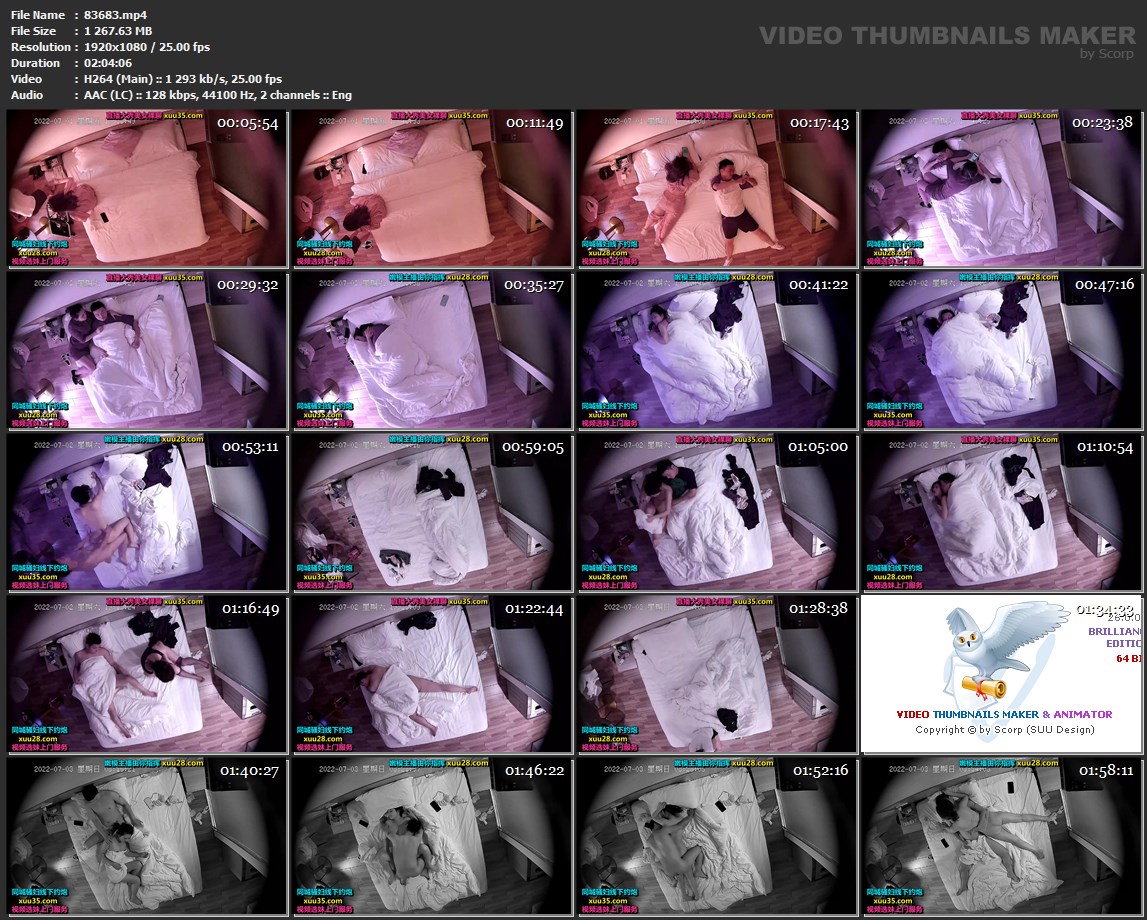The height and width of the screenshot is (920, 1147).
Task: Click the 00:41:22 timestamp label
Action: click(x=818, y=285)
